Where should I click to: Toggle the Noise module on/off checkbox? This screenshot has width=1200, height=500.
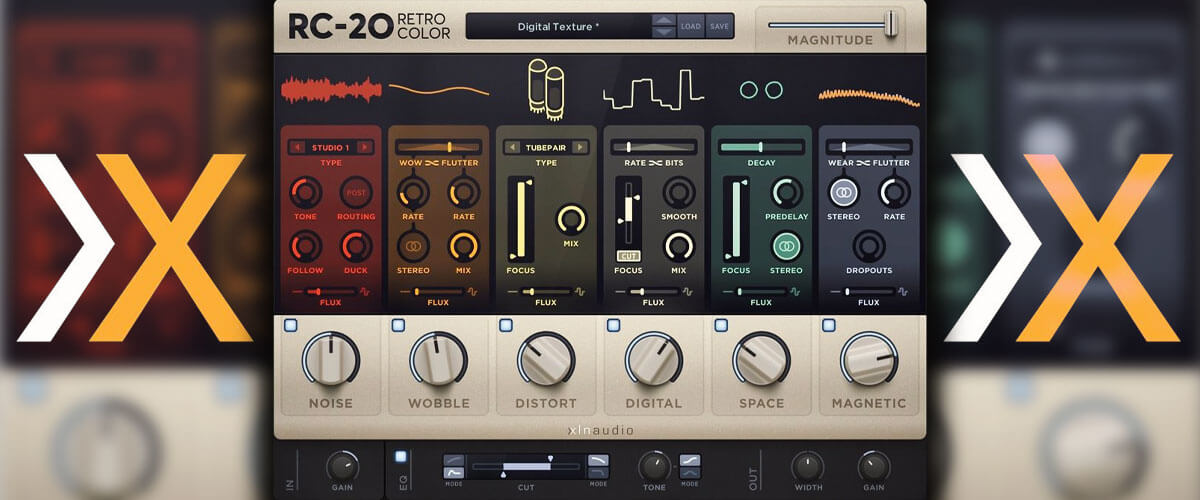click(x=290, y=325)
